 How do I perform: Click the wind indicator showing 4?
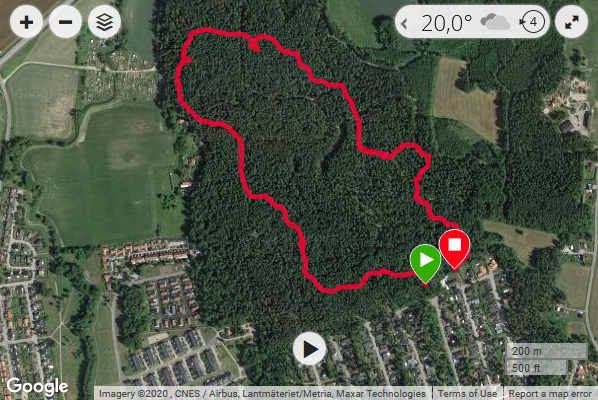click(x=532, y=22)
